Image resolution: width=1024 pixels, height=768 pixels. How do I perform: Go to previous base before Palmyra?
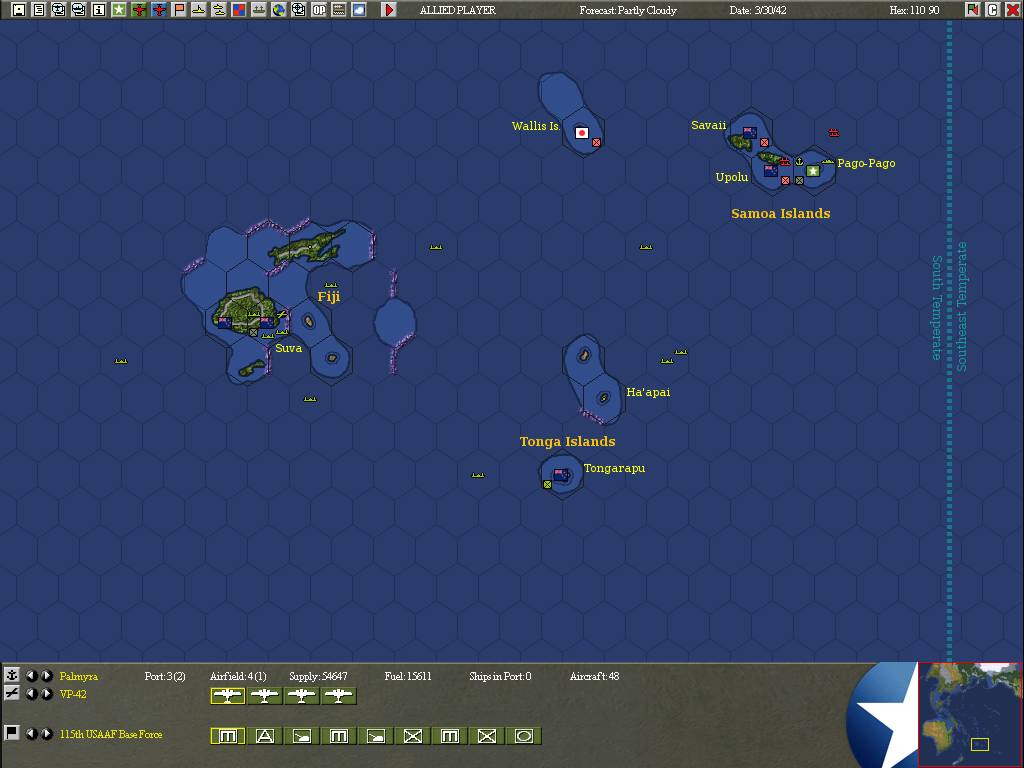(31, 675)
